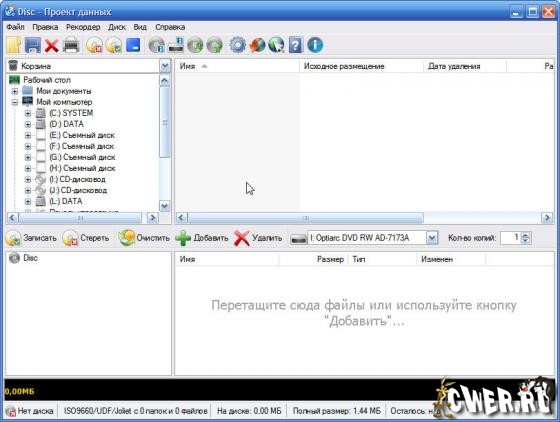This screenshot has width=560, height=422.
Task: Click the Записать button
Action: coord(31,238)
